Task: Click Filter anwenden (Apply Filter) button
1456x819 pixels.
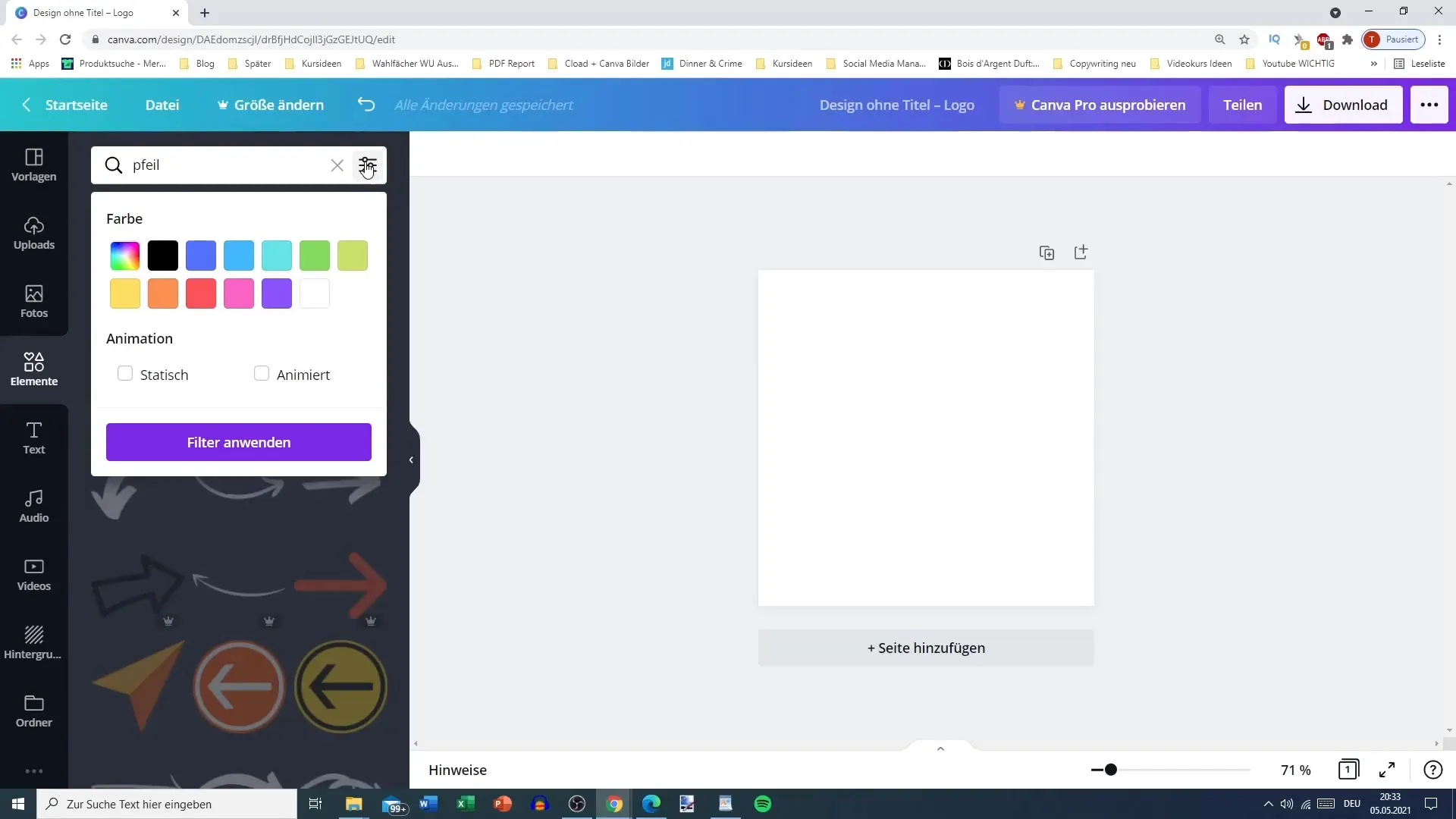Action: [x=238, y=442]
